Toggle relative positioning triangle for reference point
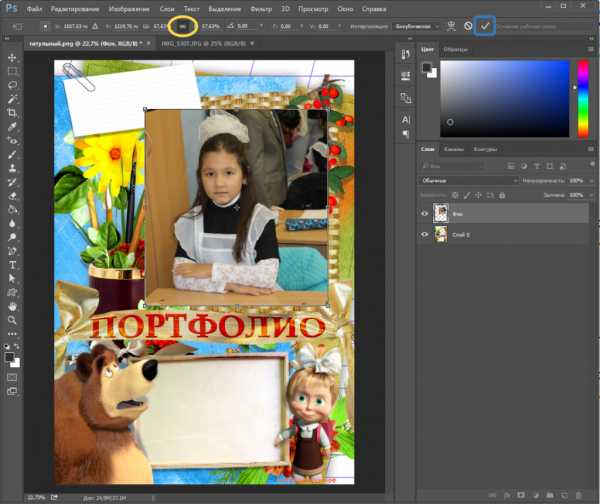Screen dimensions: 600x504 click(95, 26)
